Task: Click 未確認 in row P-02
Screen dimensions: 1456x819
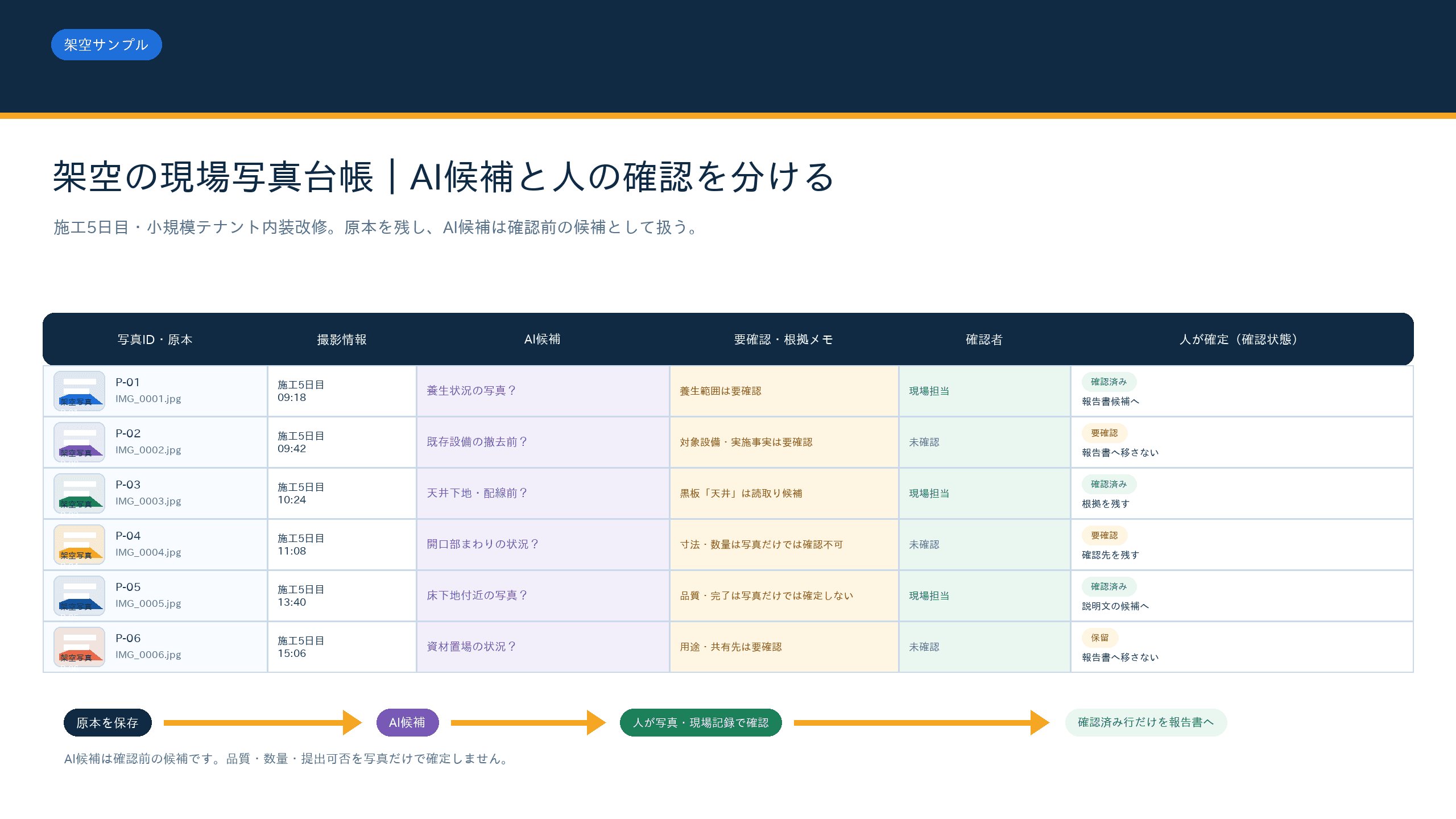Action: pyautogui.click(x=924, y=442)
